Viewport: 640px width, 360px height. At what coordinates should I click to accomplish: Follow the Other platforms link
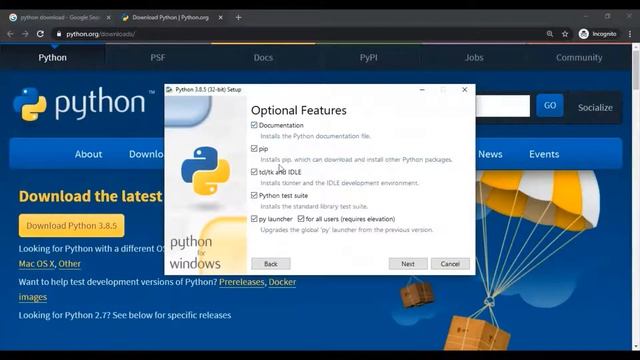69,264
